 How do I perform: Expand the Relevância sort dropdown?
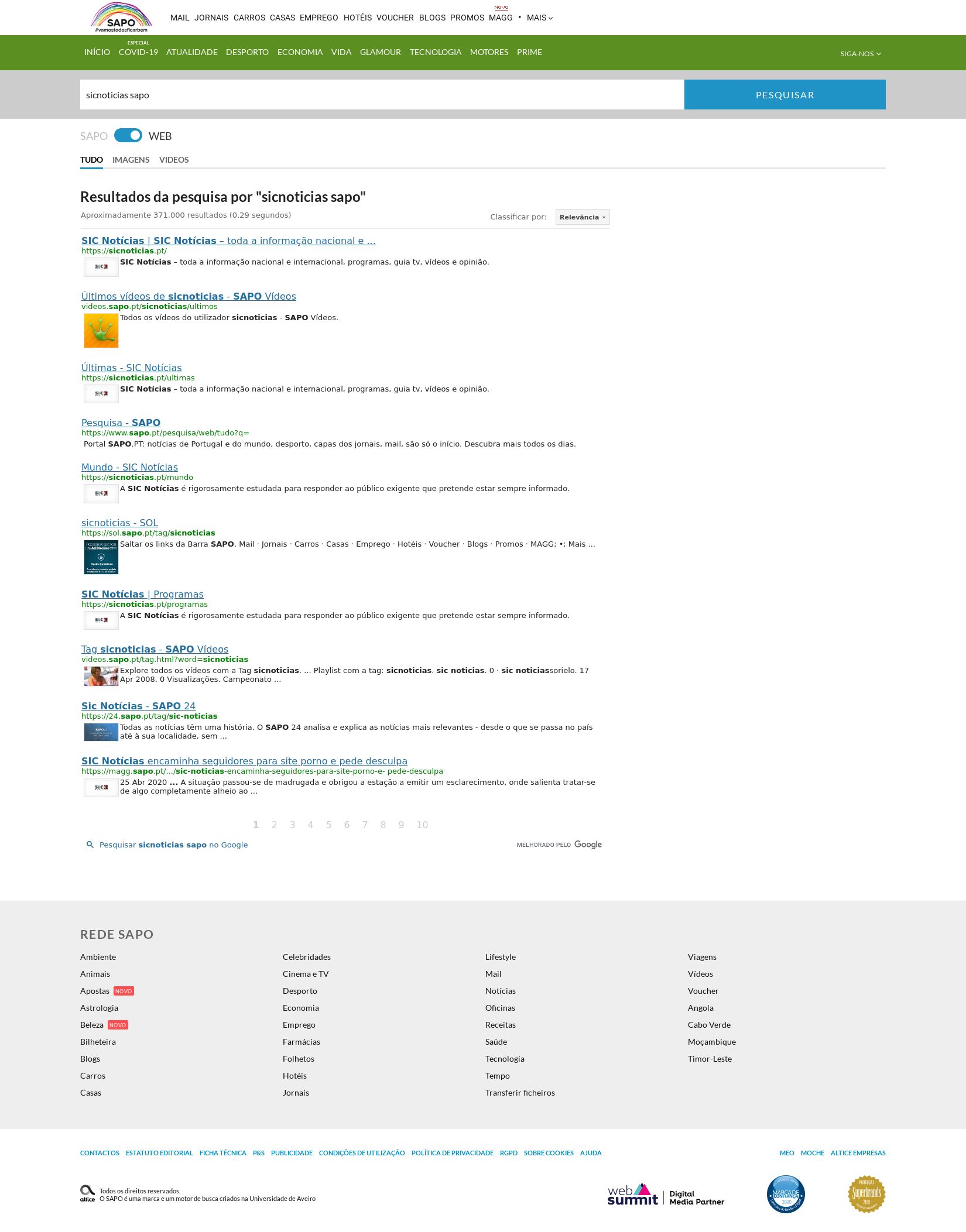(x=583, y=217)
